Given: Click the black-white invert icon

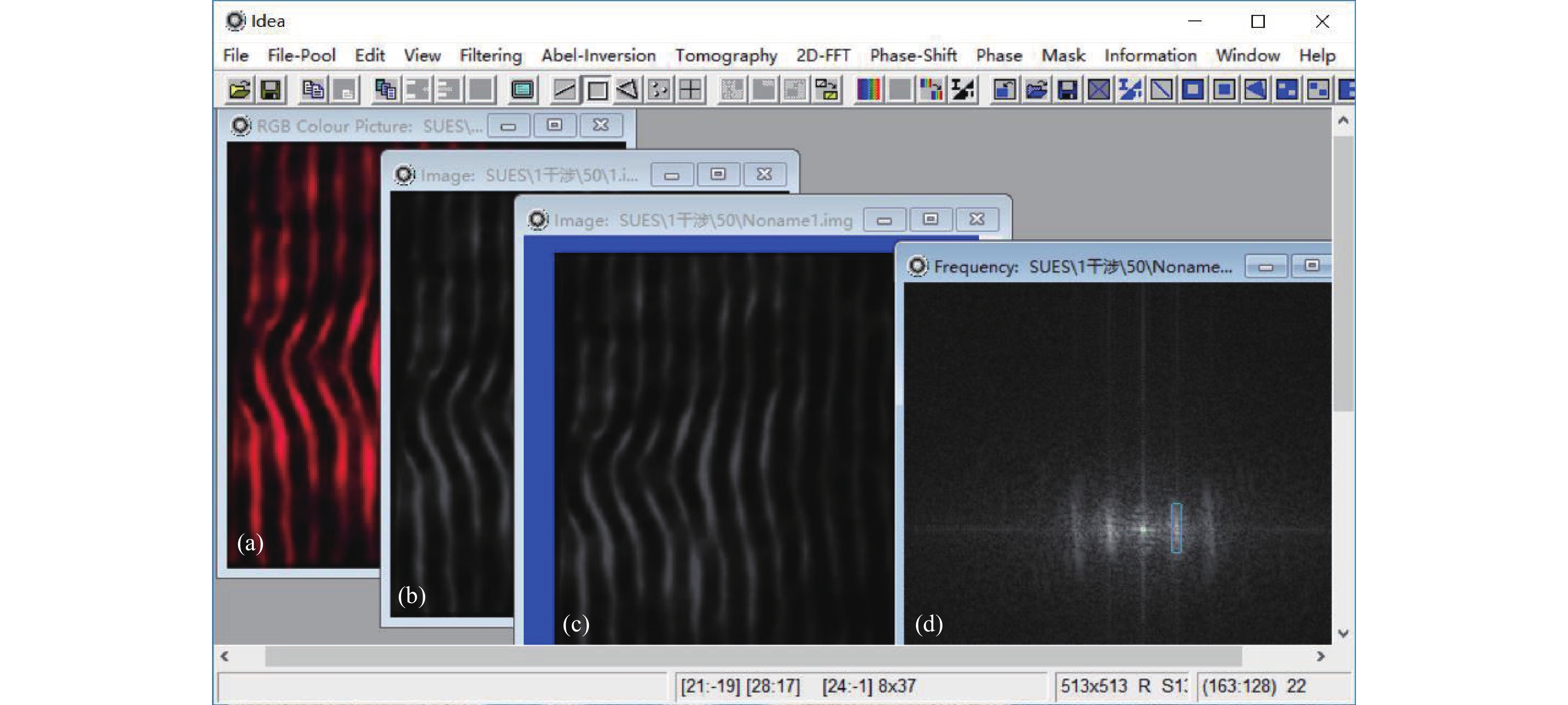Looking at the screenshot, I should 963,90.
